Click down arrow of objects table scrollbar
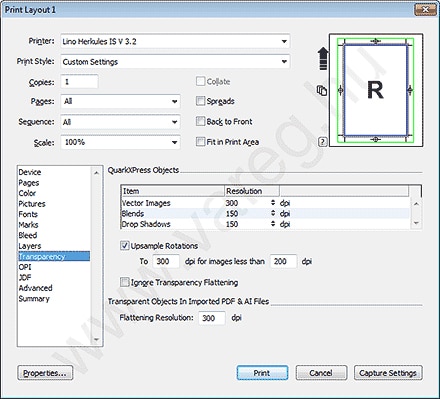Screen dimensions: 440x399 tap(416, 223)
